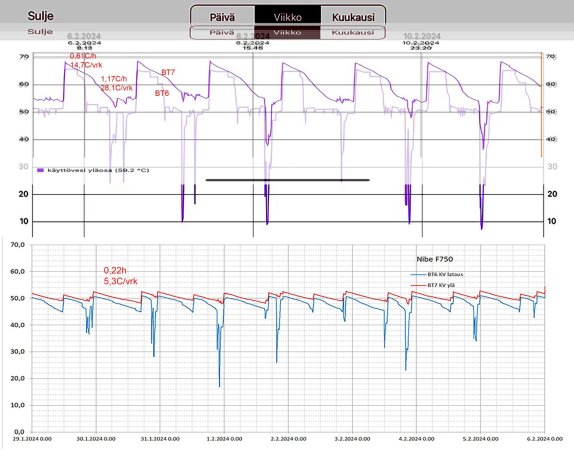
Task: Click the smaller faded Sulje label below the top bar
Action: pyautogui.click(x=40, y=31)
